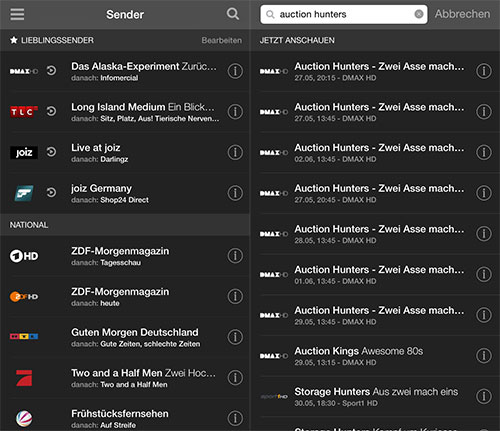Tap 'danach: Gute Zeiten, schlechte Zeiten' subtitle
The height and width of the screenshot is (431, 500).
[x=136, y=344]
